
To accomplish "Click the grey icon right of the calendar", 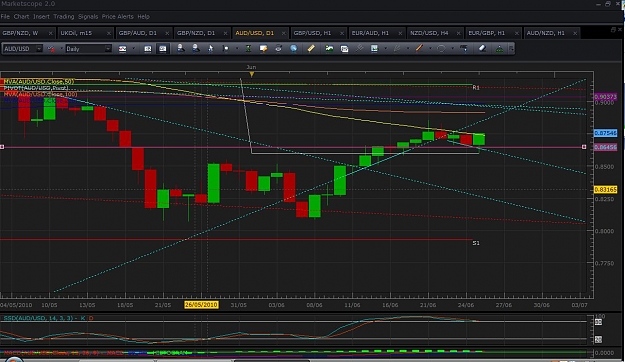I will [x=359, y=49].
